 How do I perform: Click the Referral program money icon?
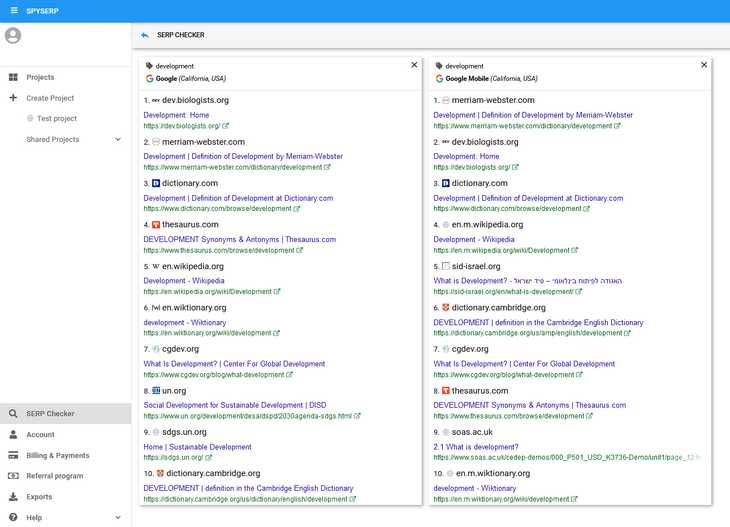(x=13, y=476)
